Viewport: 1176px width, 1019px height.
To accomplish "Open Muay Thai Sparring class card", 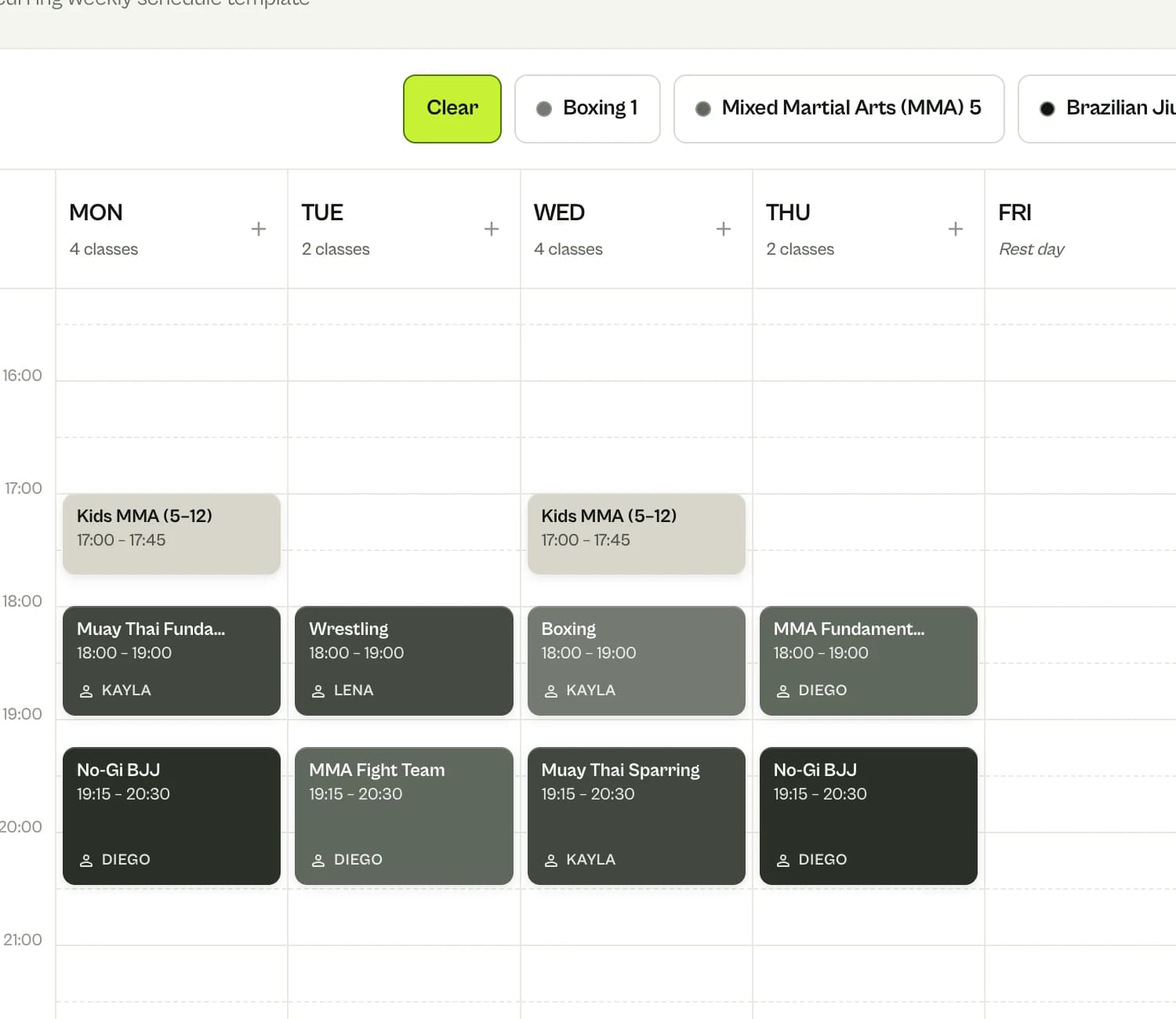I will point(637,816).
